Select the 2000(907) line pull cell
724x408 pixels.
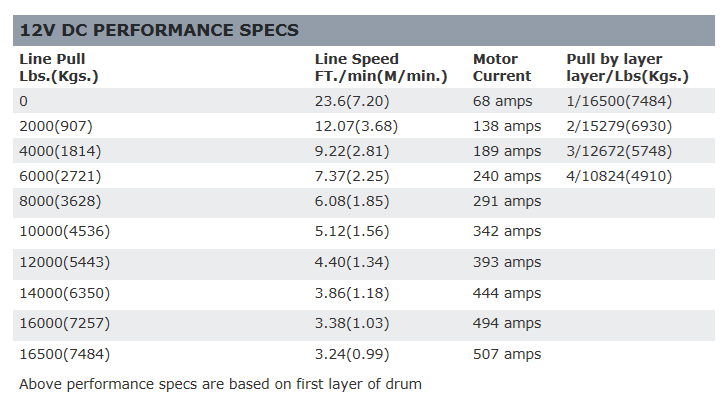point(56,126)
